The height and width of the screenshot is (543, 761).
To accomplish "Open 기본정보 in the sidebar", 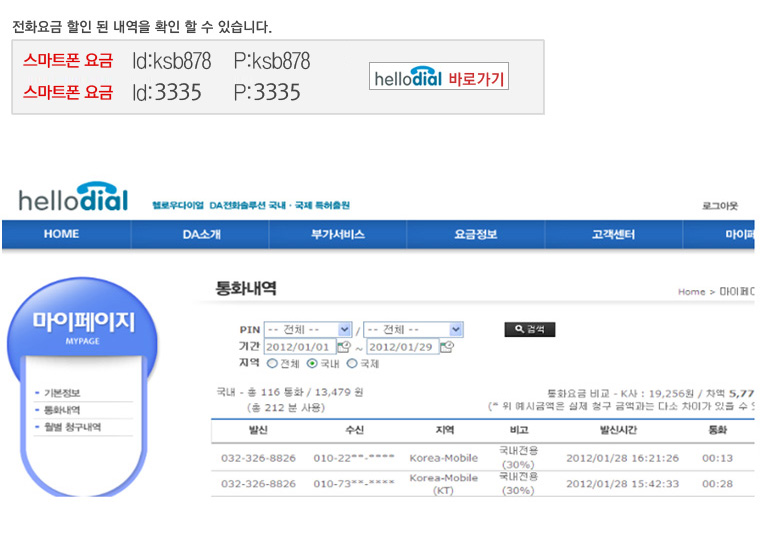I will [x=62, y=393].
